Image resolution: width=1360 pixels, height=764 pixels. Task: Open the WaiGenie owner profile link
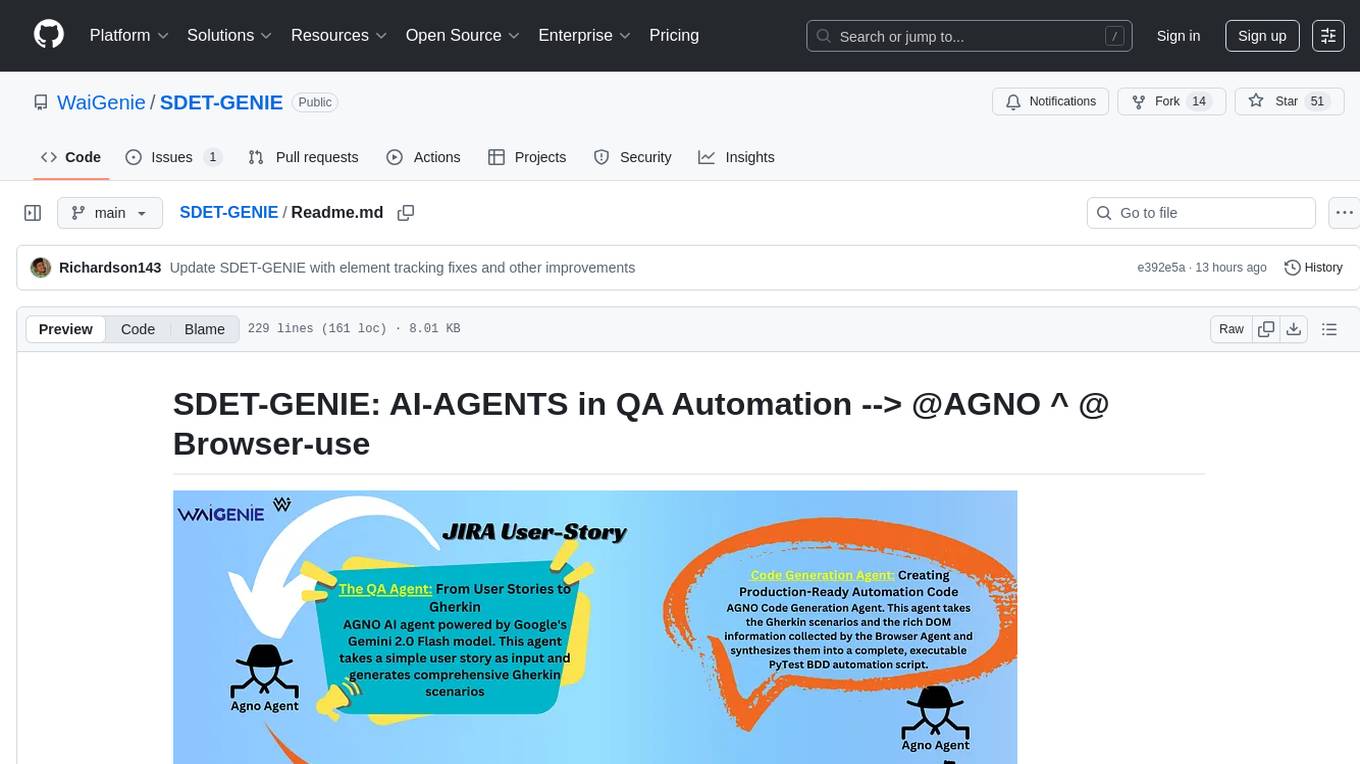pyautogui.click(x=101, y=102)
